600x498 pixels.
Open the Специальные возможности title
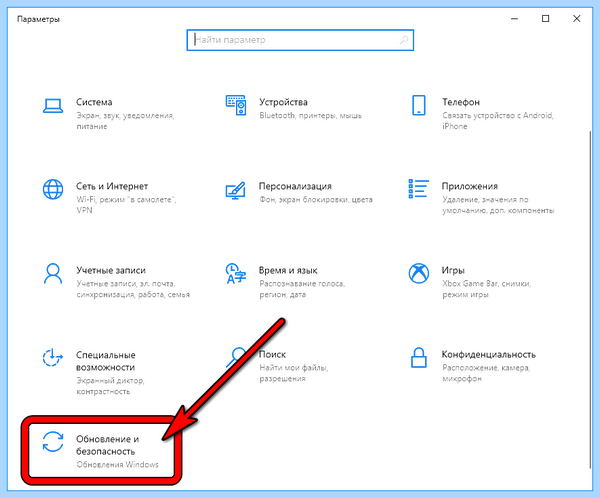[106, 361]
